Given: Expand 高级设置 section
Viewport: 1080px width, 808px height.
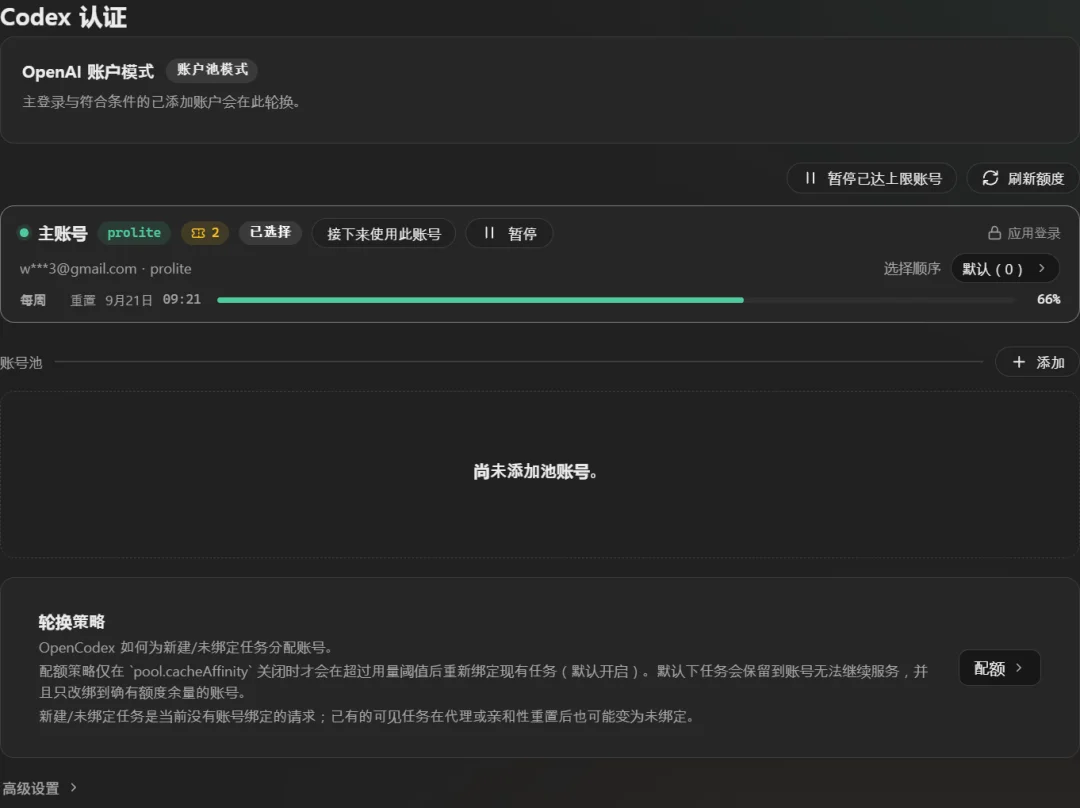Looking at the screenshot, I should click(x=39, y=787).
